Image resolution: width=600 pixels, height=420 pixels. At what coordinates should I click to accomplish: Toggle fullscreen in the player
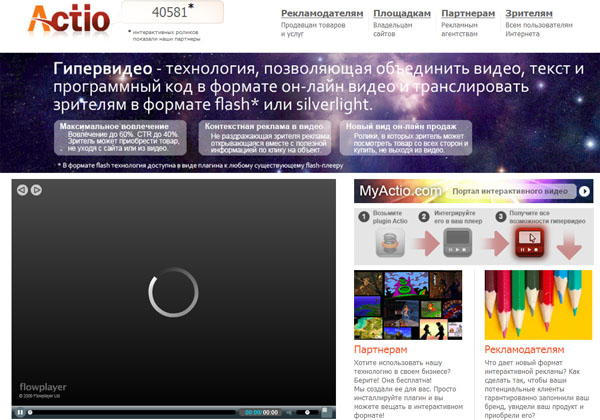coord(325,411)
